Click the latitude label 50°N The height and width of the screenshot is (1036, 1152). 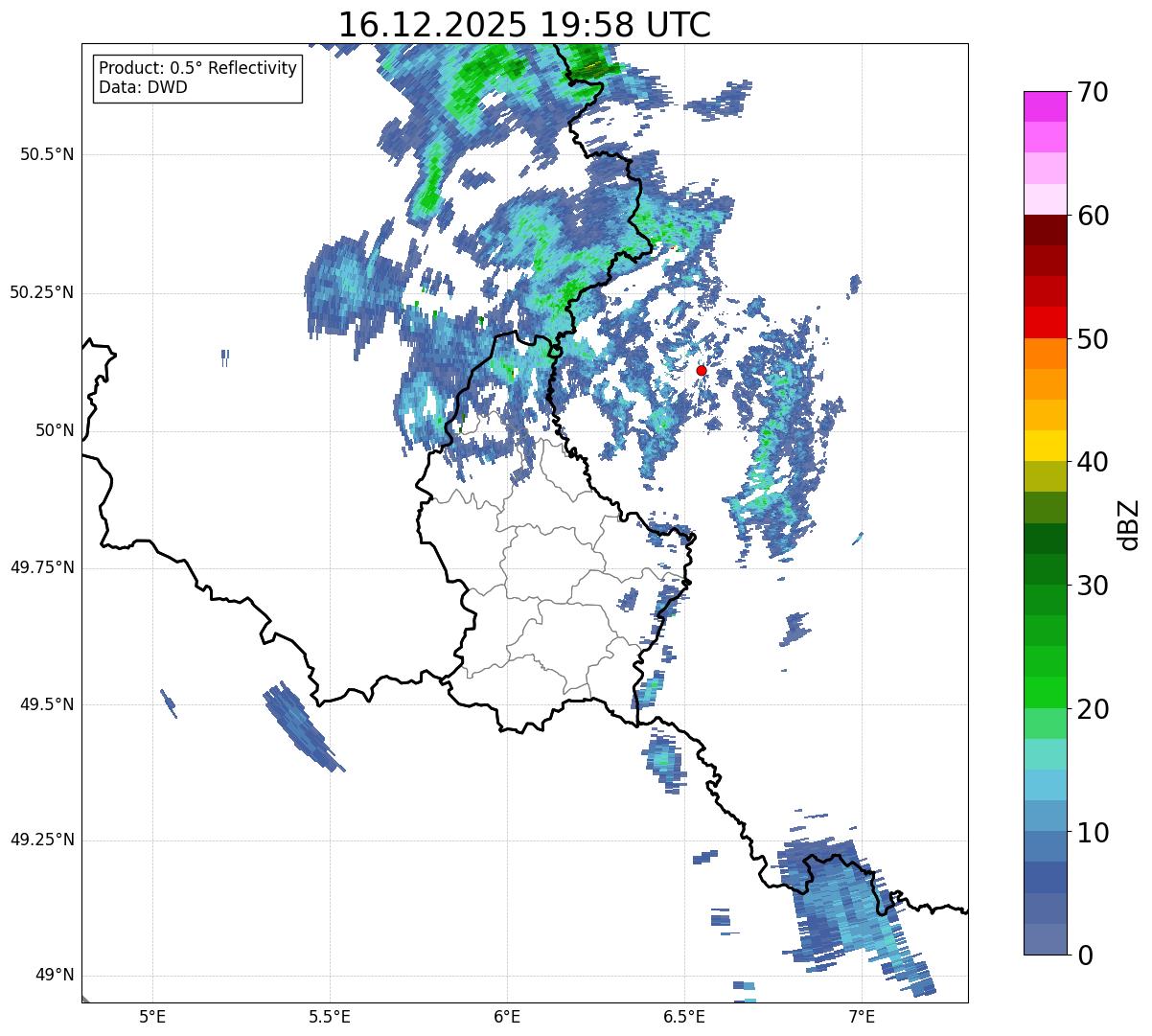coord(55,430)
